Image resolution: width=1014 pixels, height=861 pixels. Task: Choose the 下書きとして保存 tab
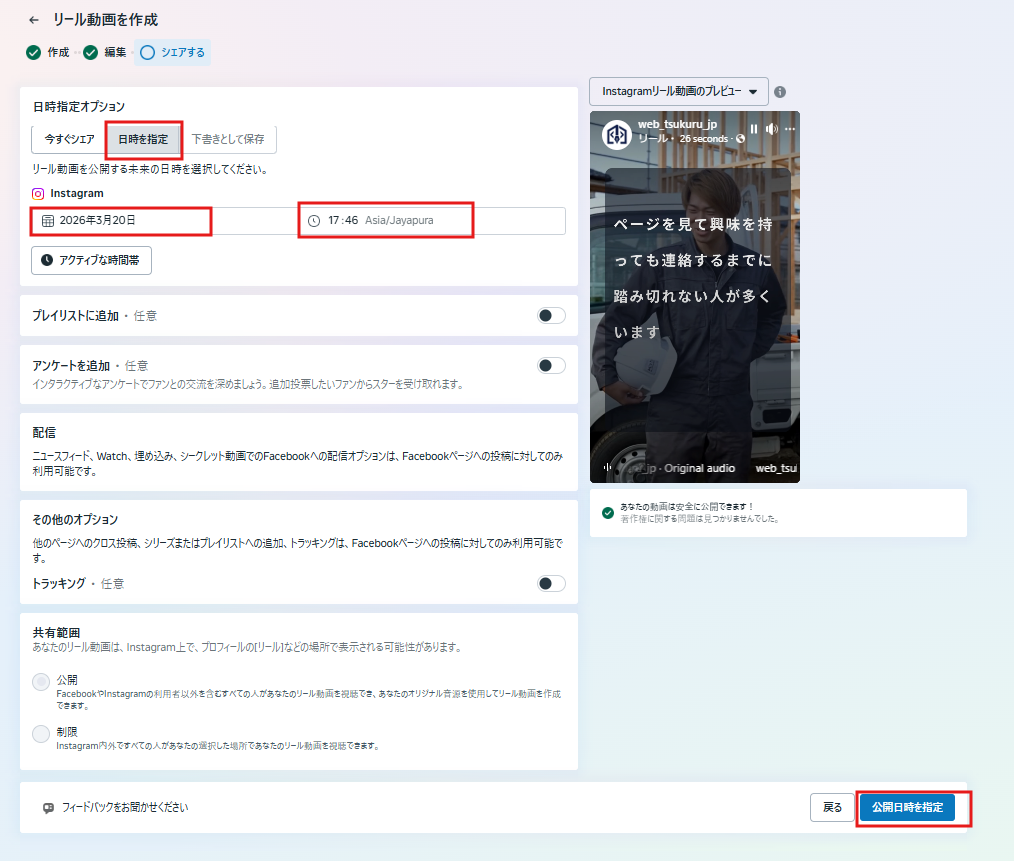[x=228, y=139]
